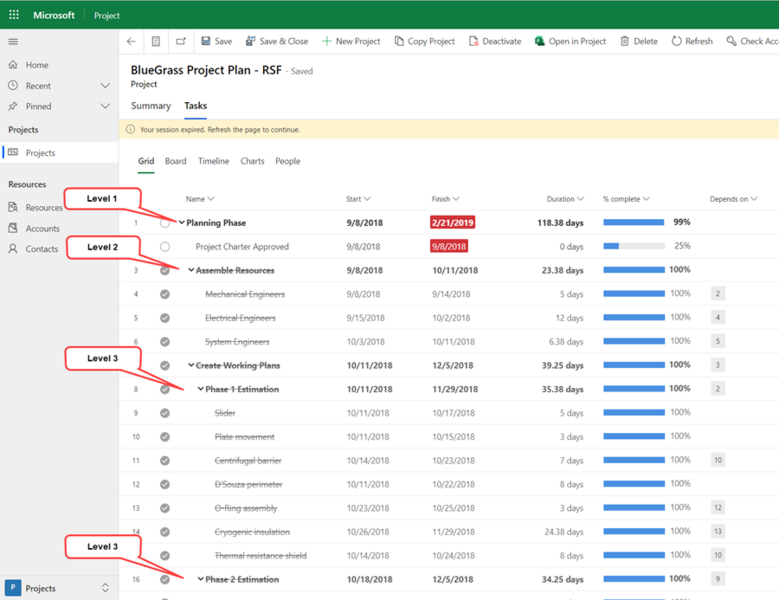Click the Delete trash icon
The height and width of the screenshot is (600, 779).
(x=624, y=41)
